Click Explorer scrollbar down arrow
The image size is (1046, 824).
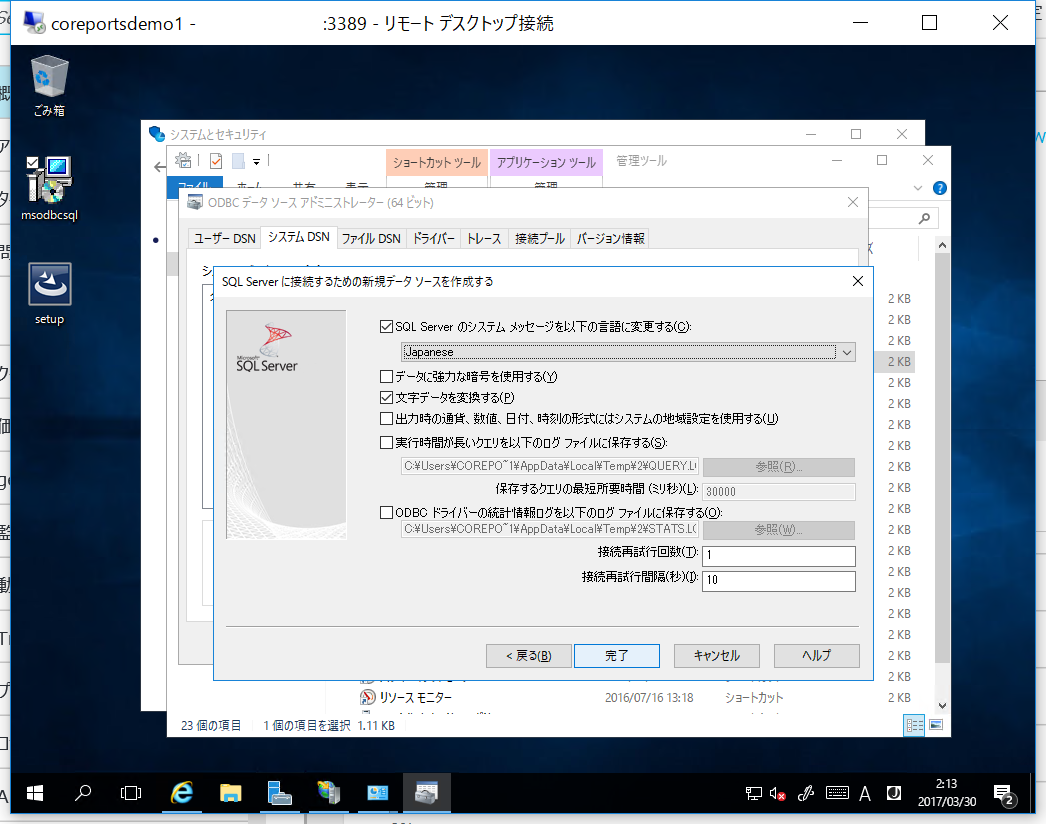click(x=942, y=705)
